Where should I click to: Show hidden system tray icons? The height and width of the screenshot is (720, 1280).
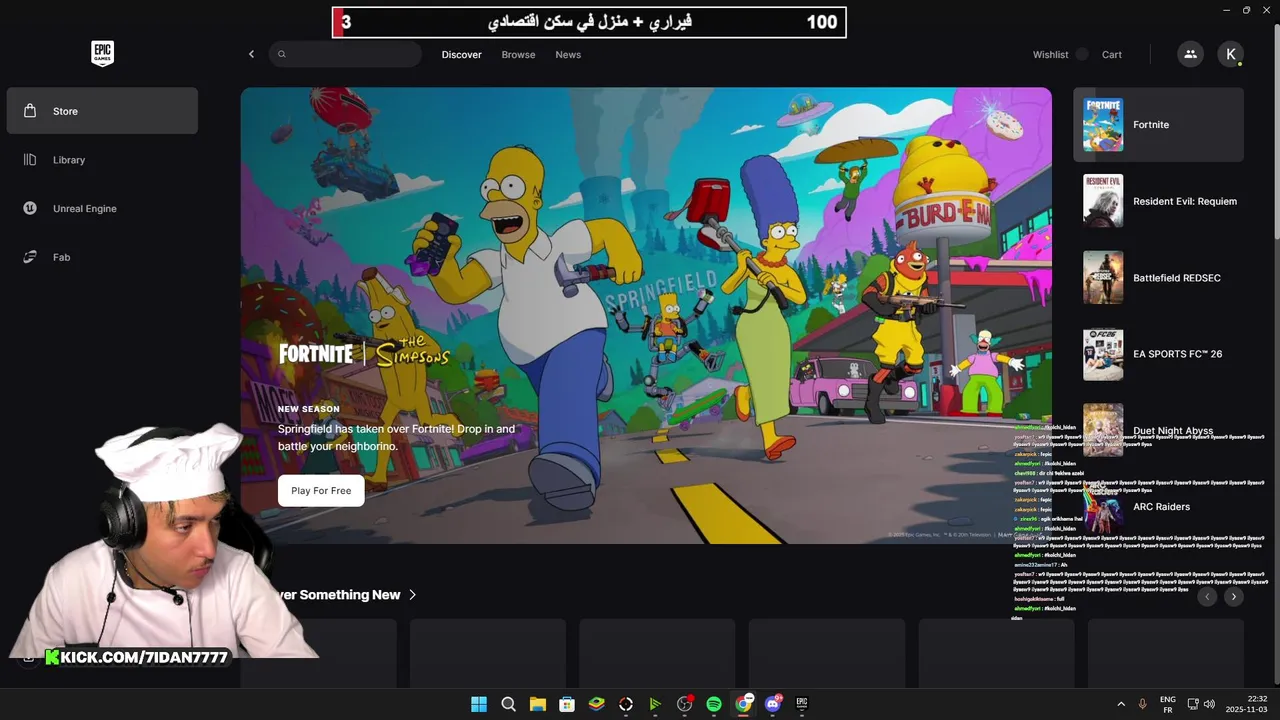pyautogui.click(x=1121, y=704)
